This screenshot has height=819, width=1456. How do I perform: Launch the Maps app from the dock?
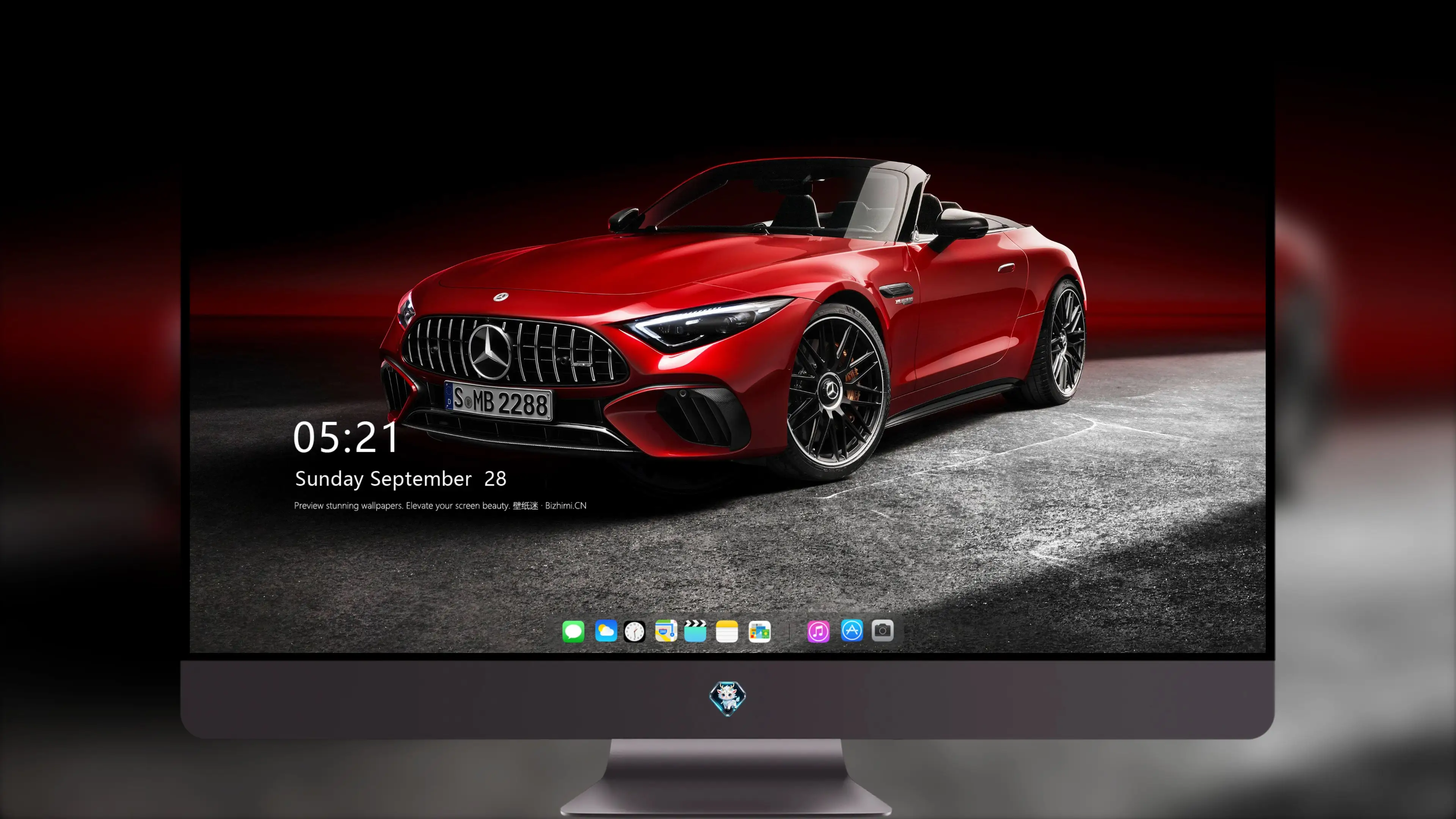pyautogui.click(x=666, y=631)
